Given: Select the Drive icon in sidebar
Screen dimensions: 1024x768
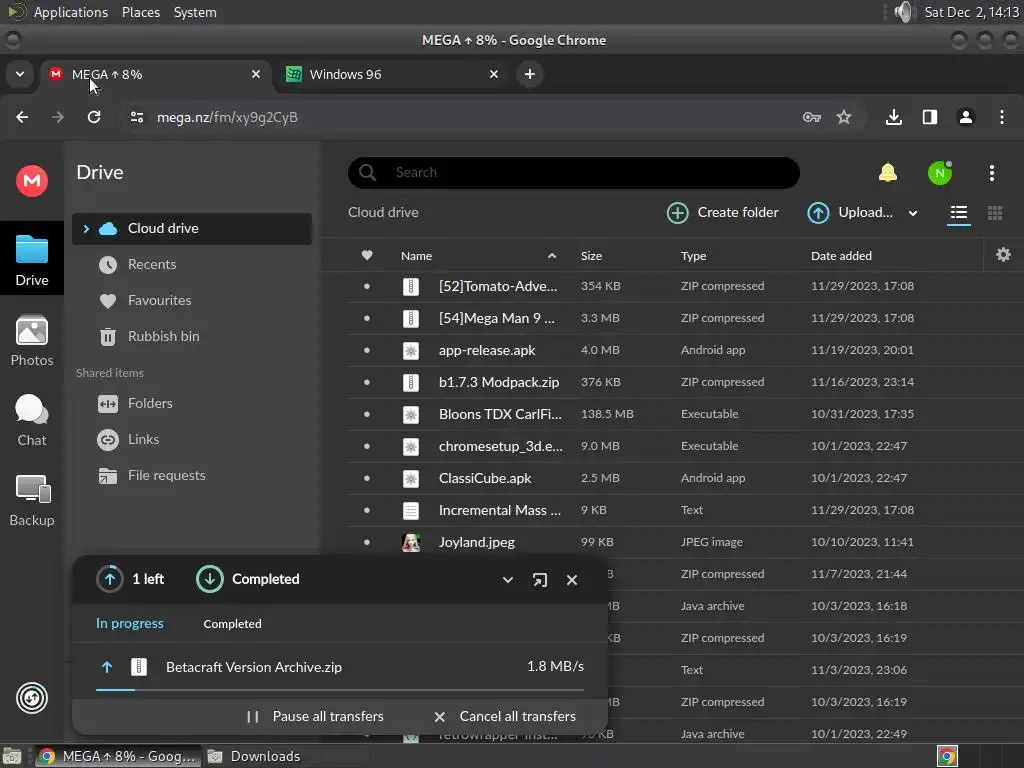Looking at the screenshot, I should [x=31, y=260].
